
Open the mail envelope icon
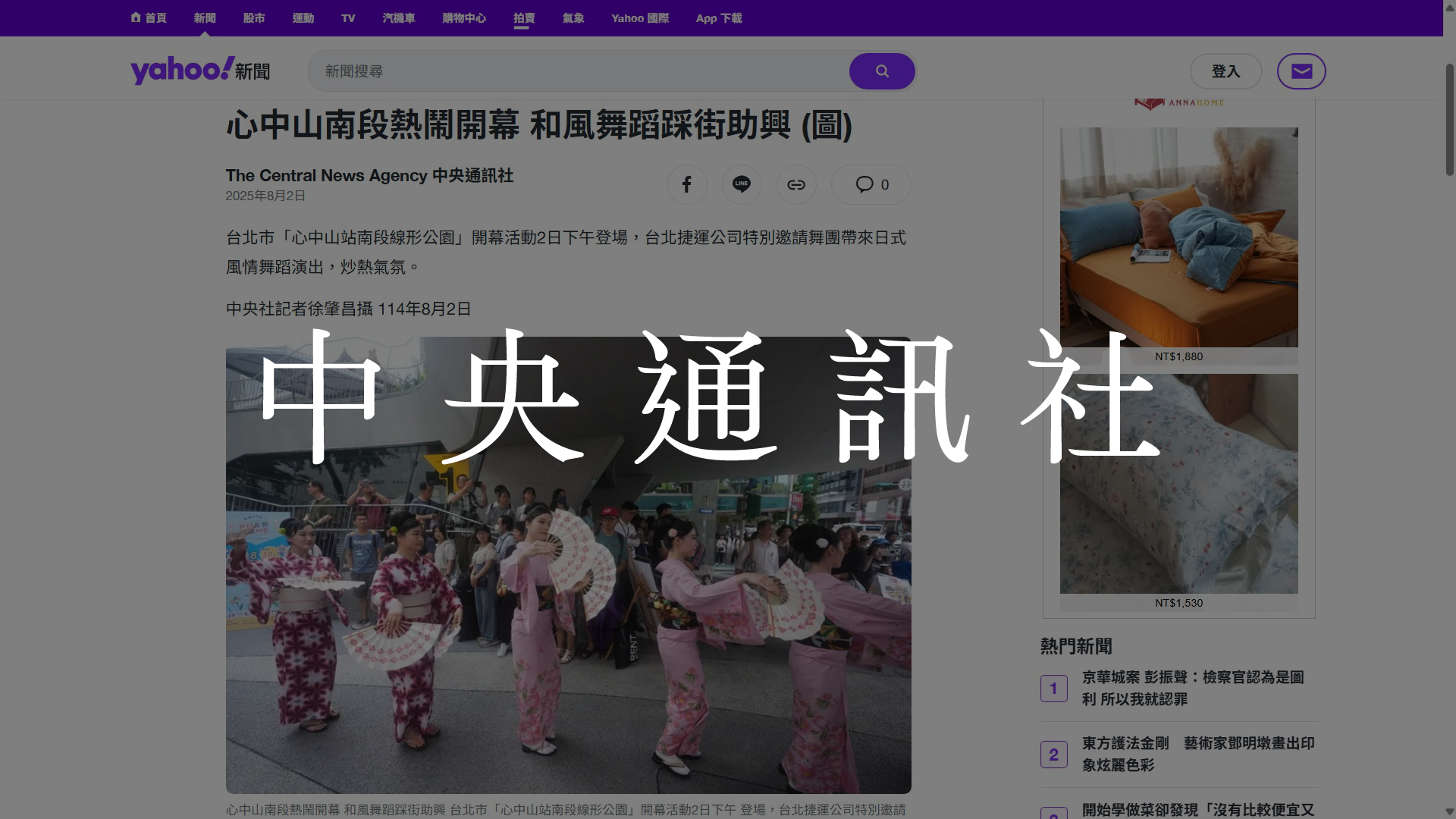coord(1301,71)
